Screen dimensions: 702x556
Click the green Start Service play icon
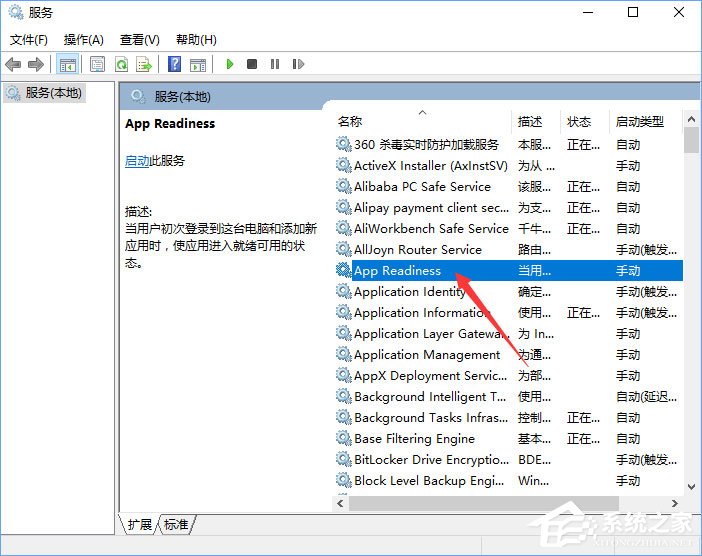tap(230, 64)
